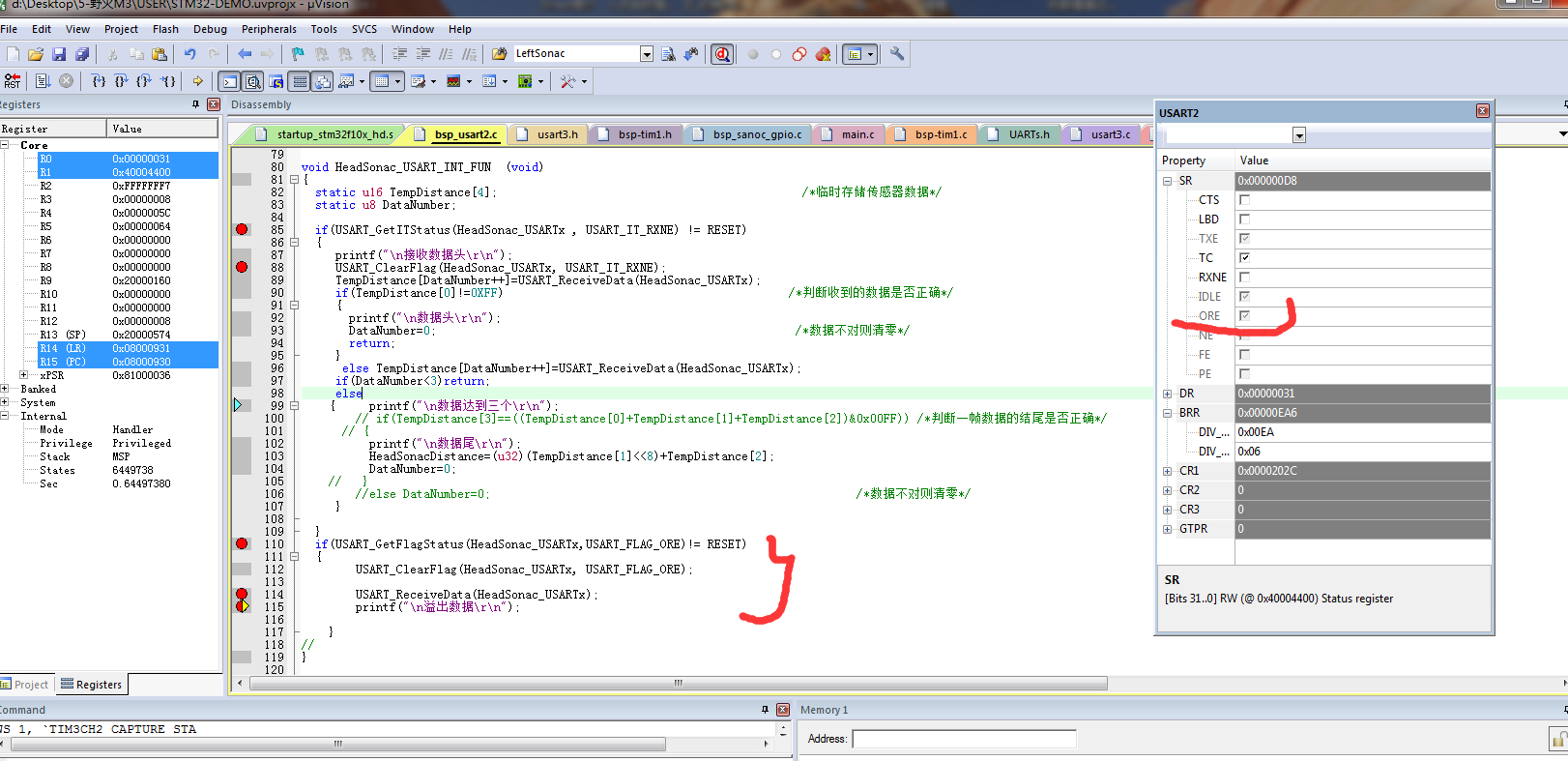Click the Memory 1 Address field

(964, 739)
